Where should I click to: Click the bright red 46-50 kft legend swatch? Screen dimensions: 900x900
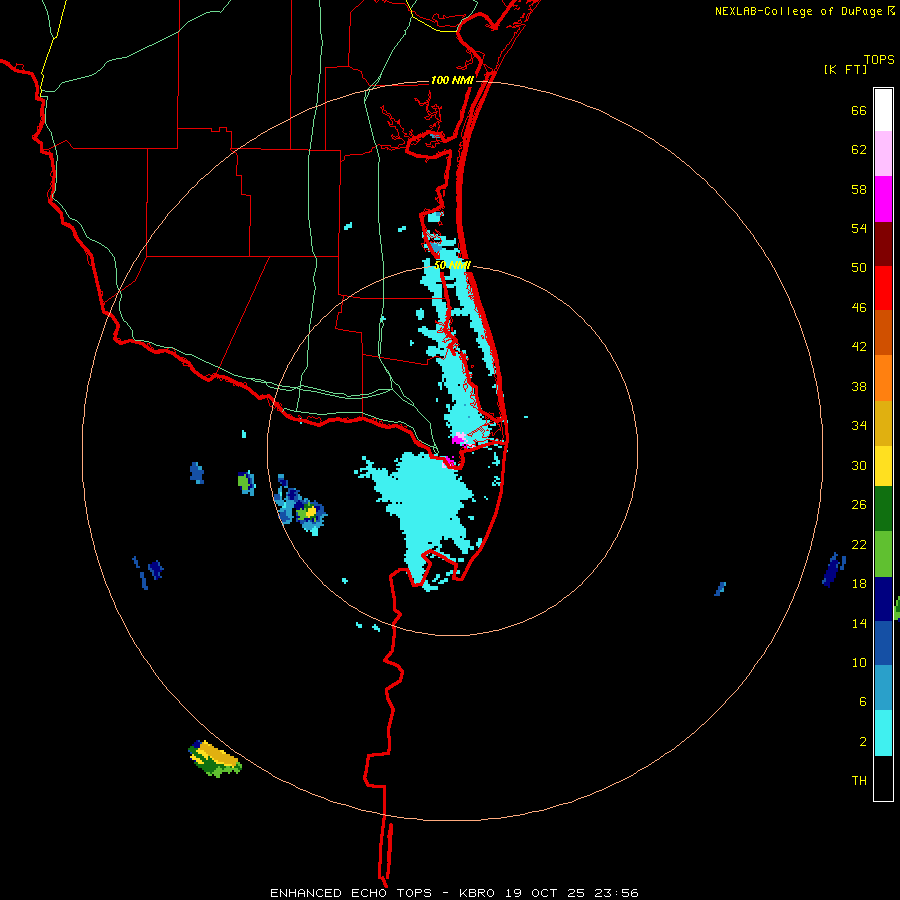(x=883, y=288)
